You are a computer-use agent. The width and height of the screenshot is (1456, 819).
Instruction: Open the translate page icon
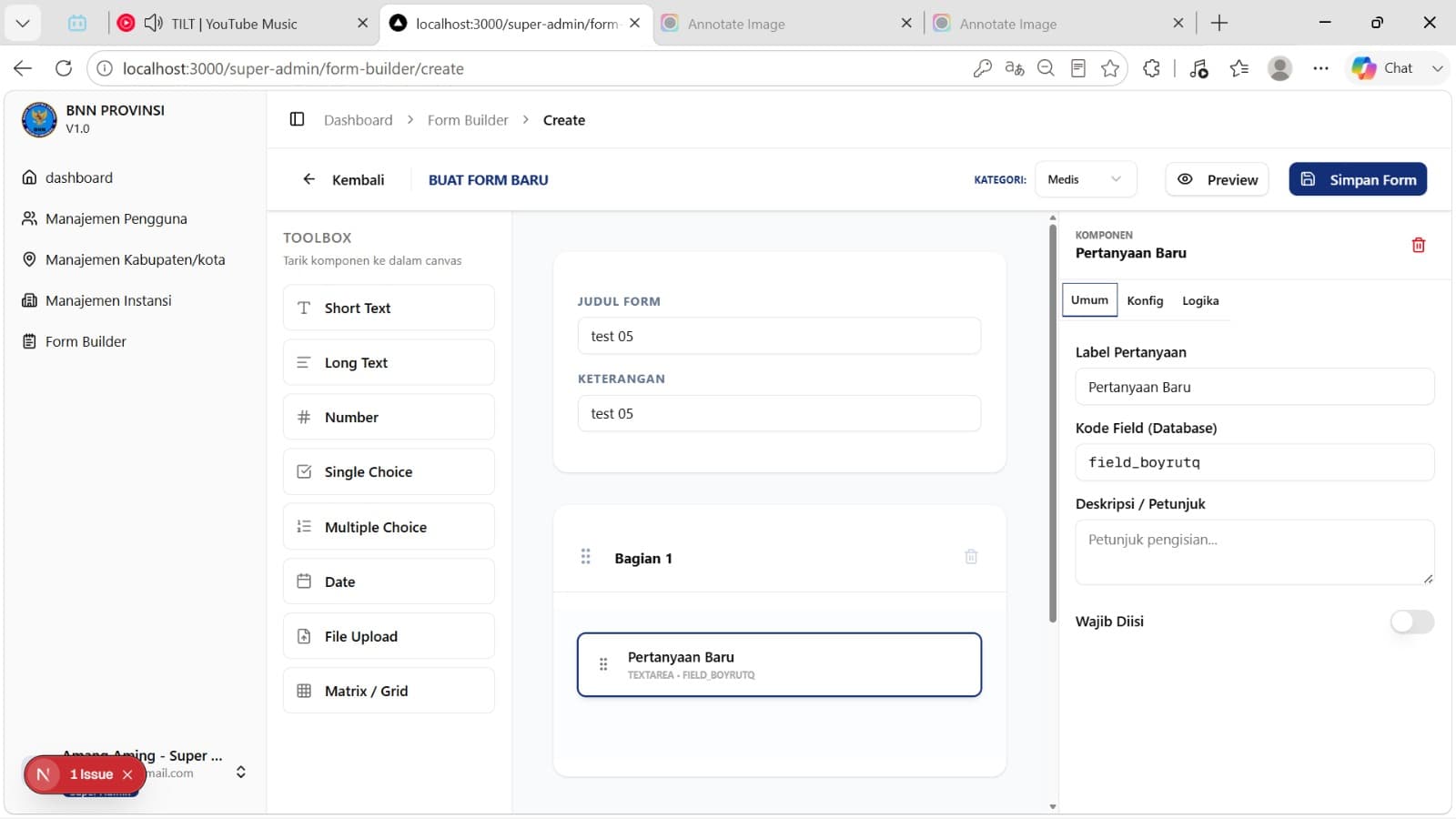tap(1015, 68)
